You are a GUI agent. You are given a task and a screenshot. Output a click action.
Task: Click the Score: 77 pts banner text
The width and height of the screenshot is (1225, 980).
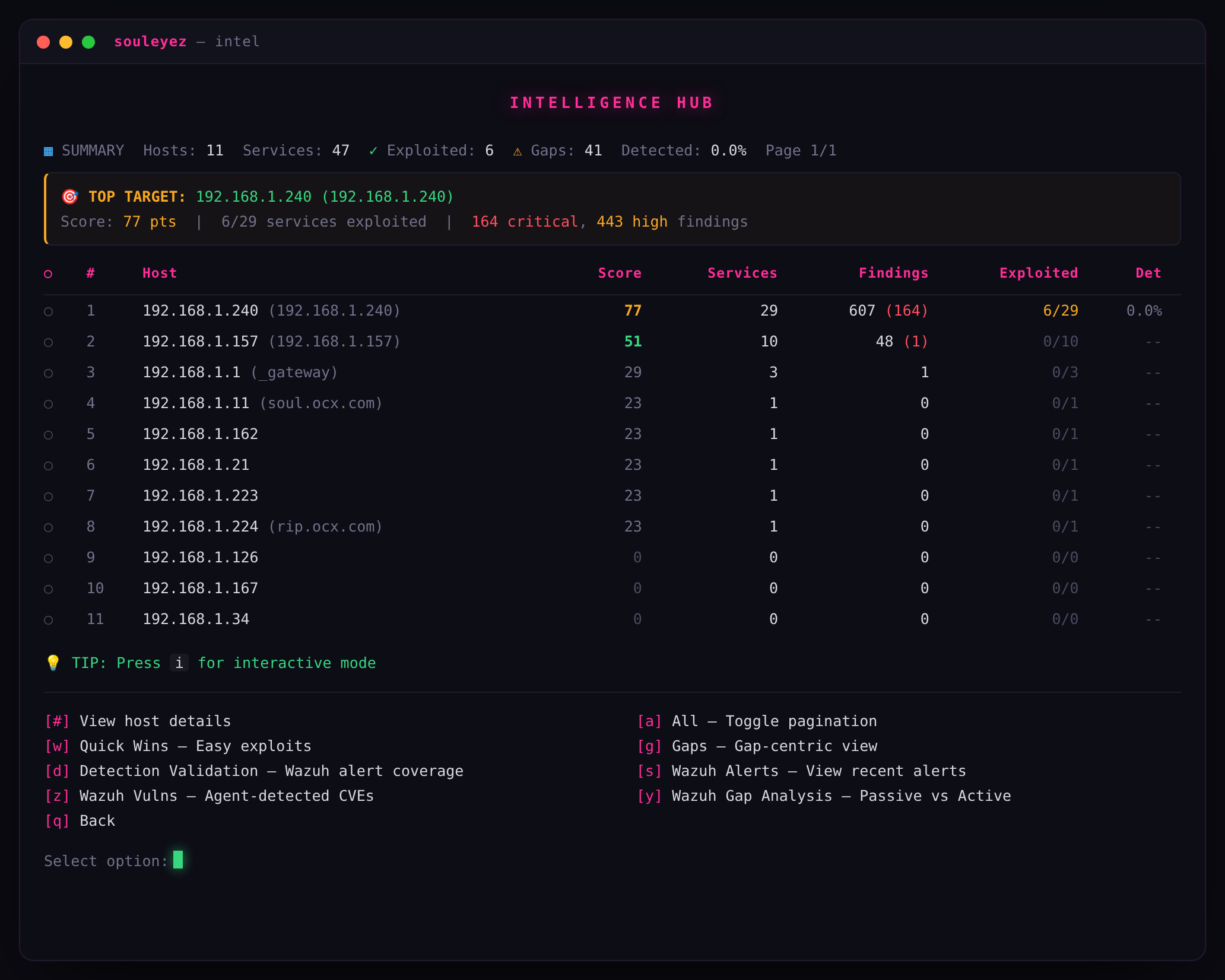119,222
